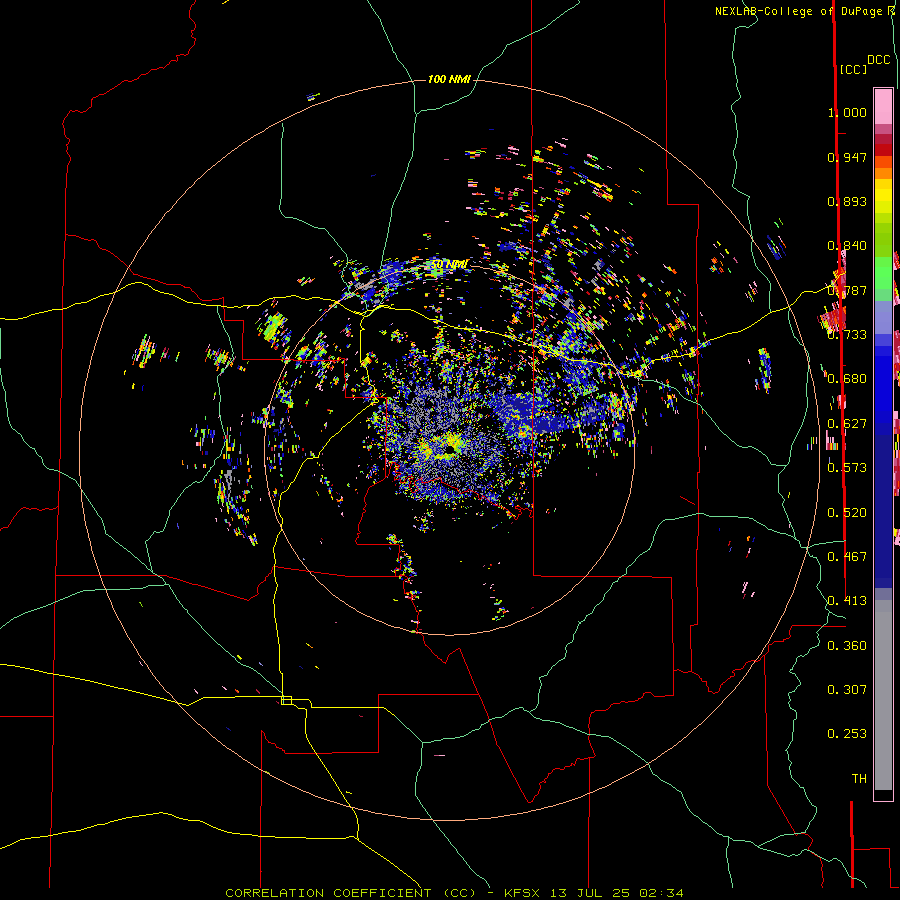Click the 0.520 scale value

847,512
